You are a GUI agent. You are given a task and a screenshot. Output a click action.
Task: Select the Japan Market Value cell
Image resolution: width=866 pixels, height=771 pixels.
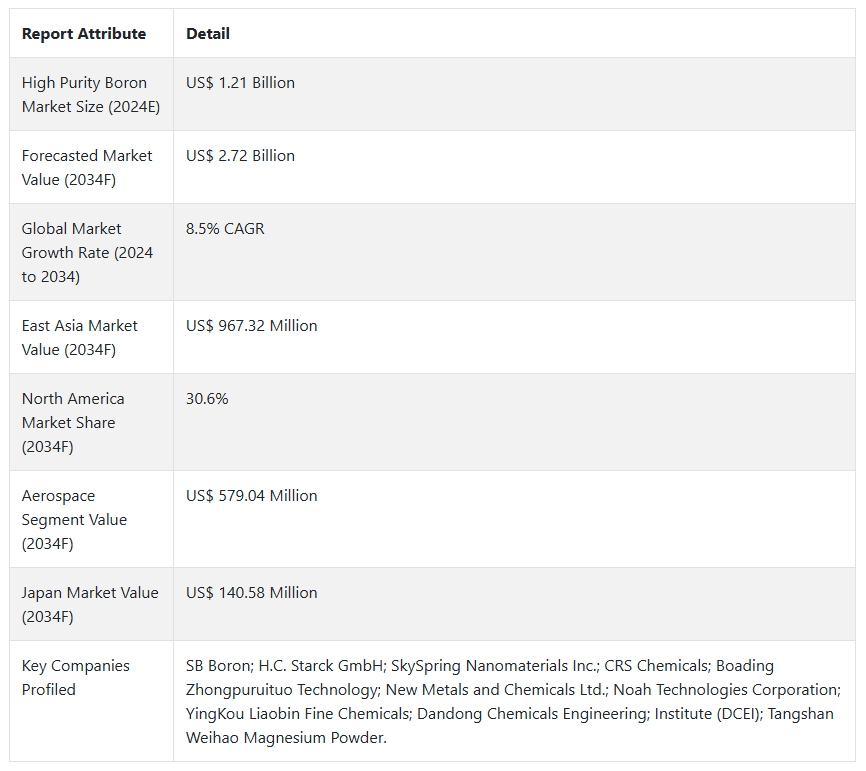90,604
